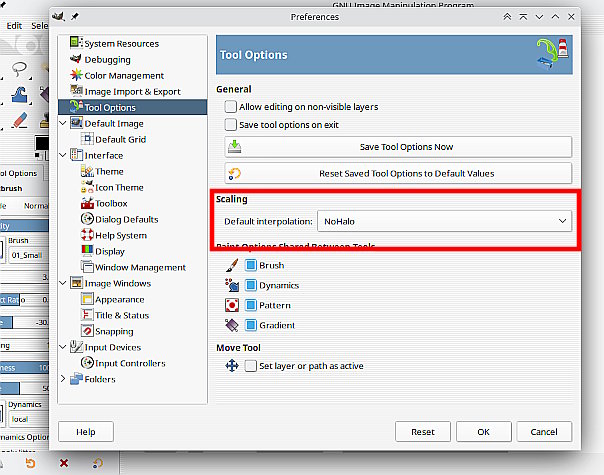Open Edit menu in GIMP main window

point(14,26)
